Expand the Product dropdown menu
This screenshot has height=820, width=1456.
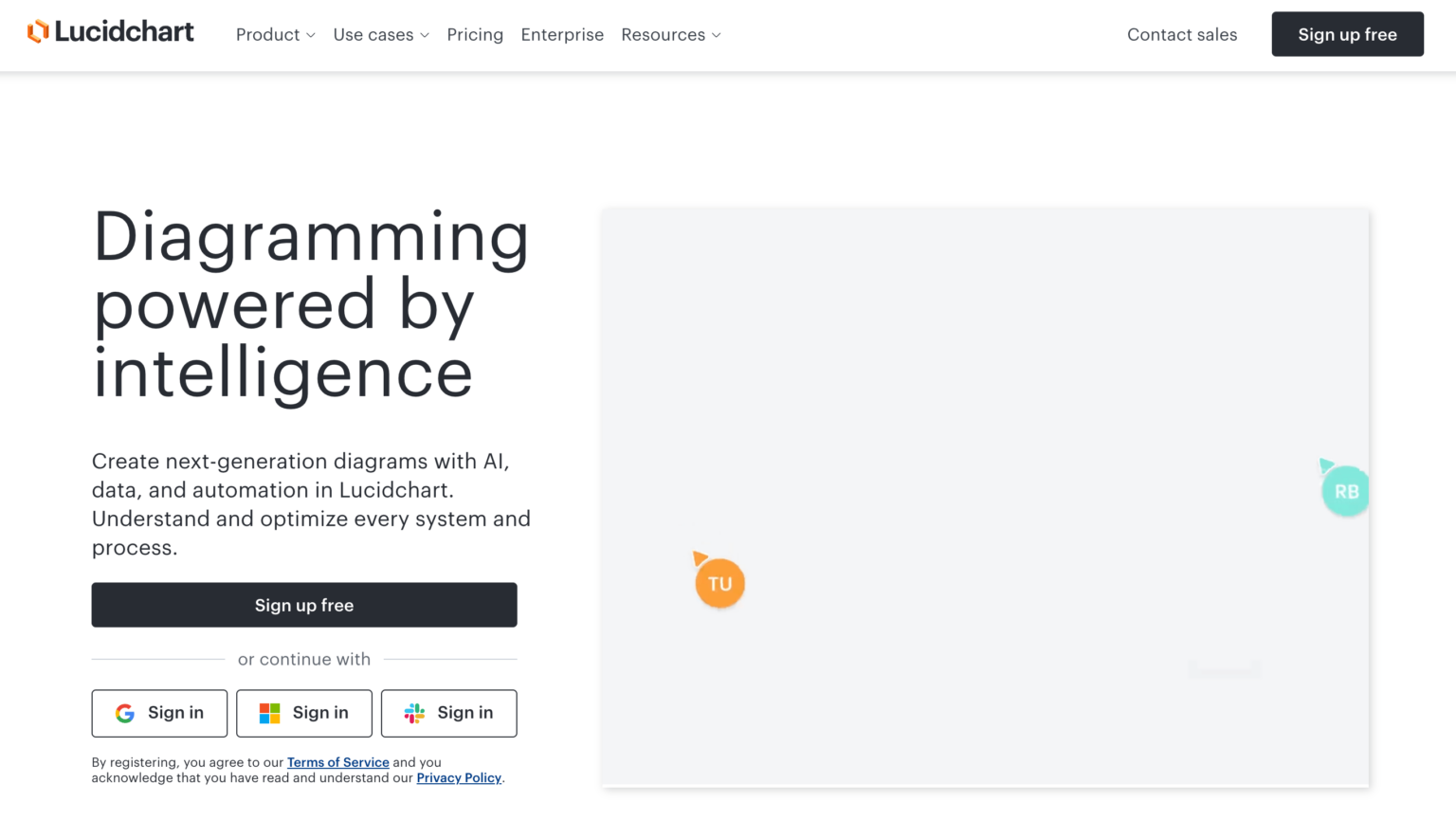pos(275,35)
